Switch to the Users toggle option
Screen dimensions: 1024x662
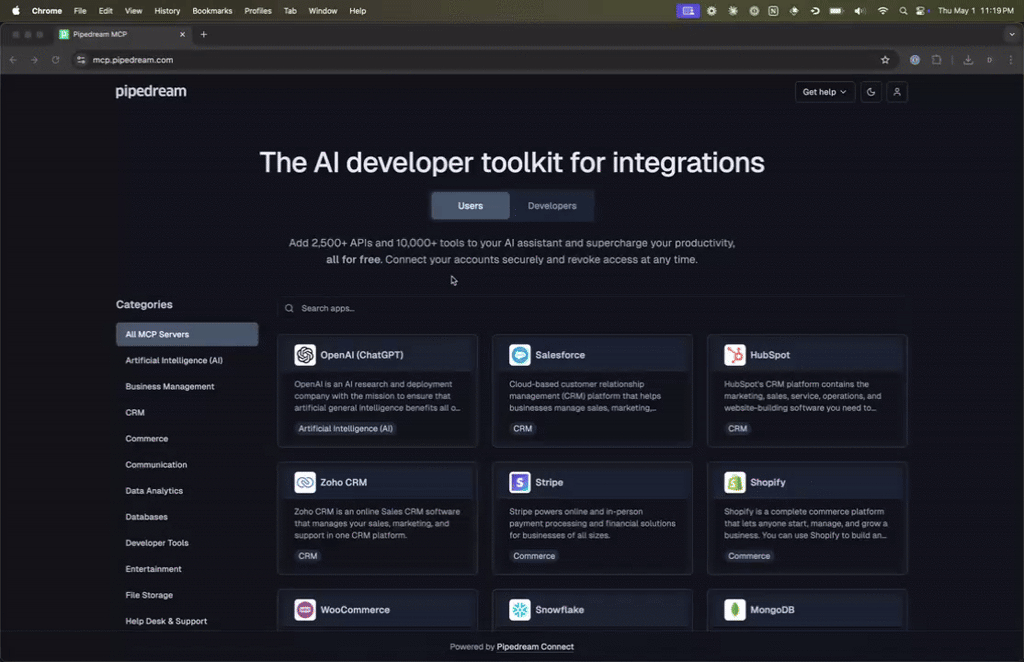pyautogui.click(x=470, y=206)
